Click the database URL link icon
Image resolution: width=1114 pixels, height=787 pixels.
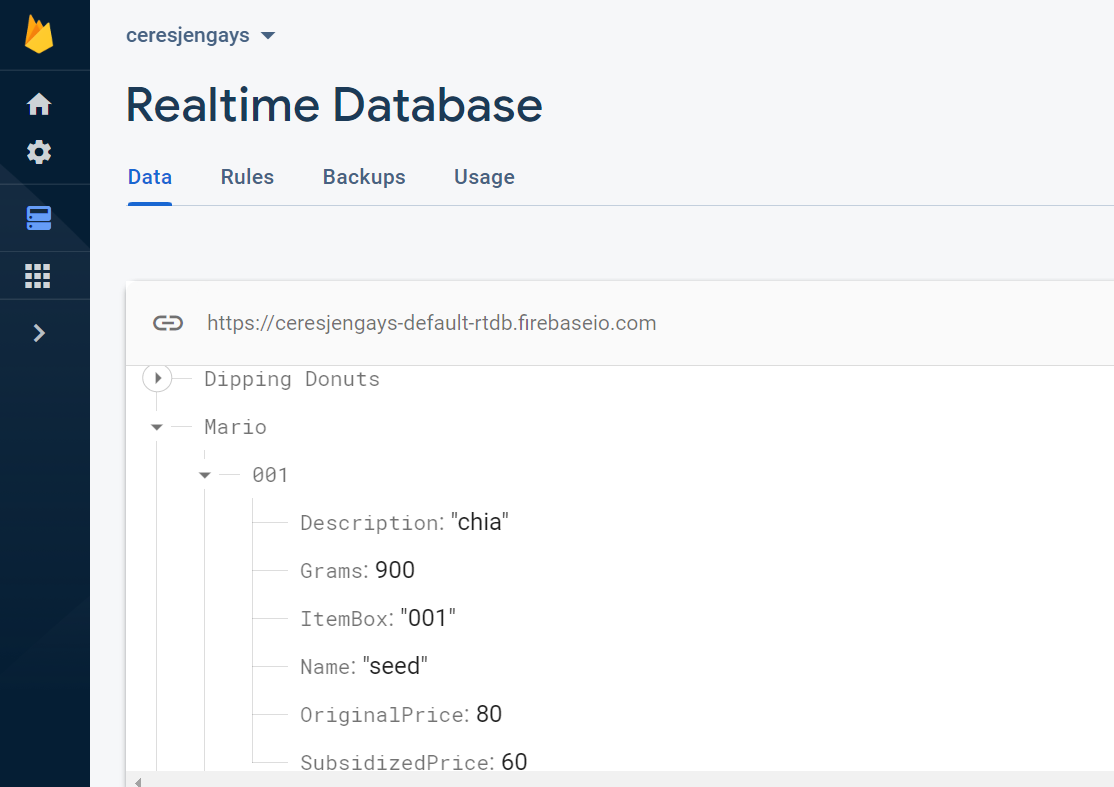[x=168, y=323]
